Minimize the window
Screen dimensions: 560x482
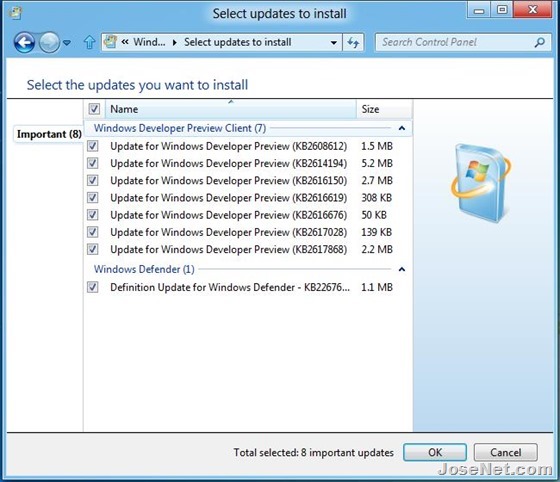(479, 10)
